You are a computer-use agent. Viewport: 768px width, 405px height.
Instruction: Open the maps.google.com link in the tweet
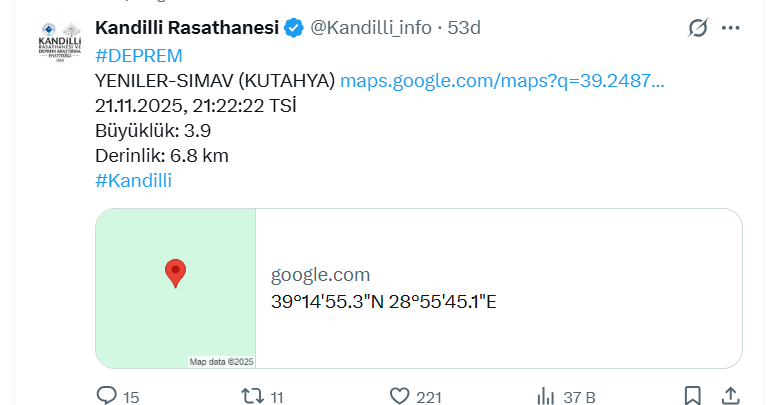pos(502,80)
